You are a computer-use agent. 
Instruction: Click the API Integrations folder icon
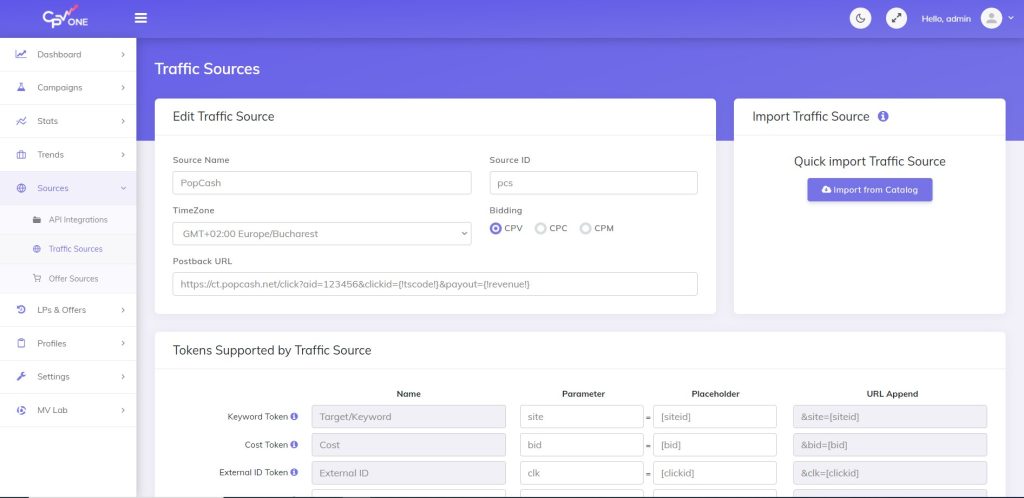(37, 220)
